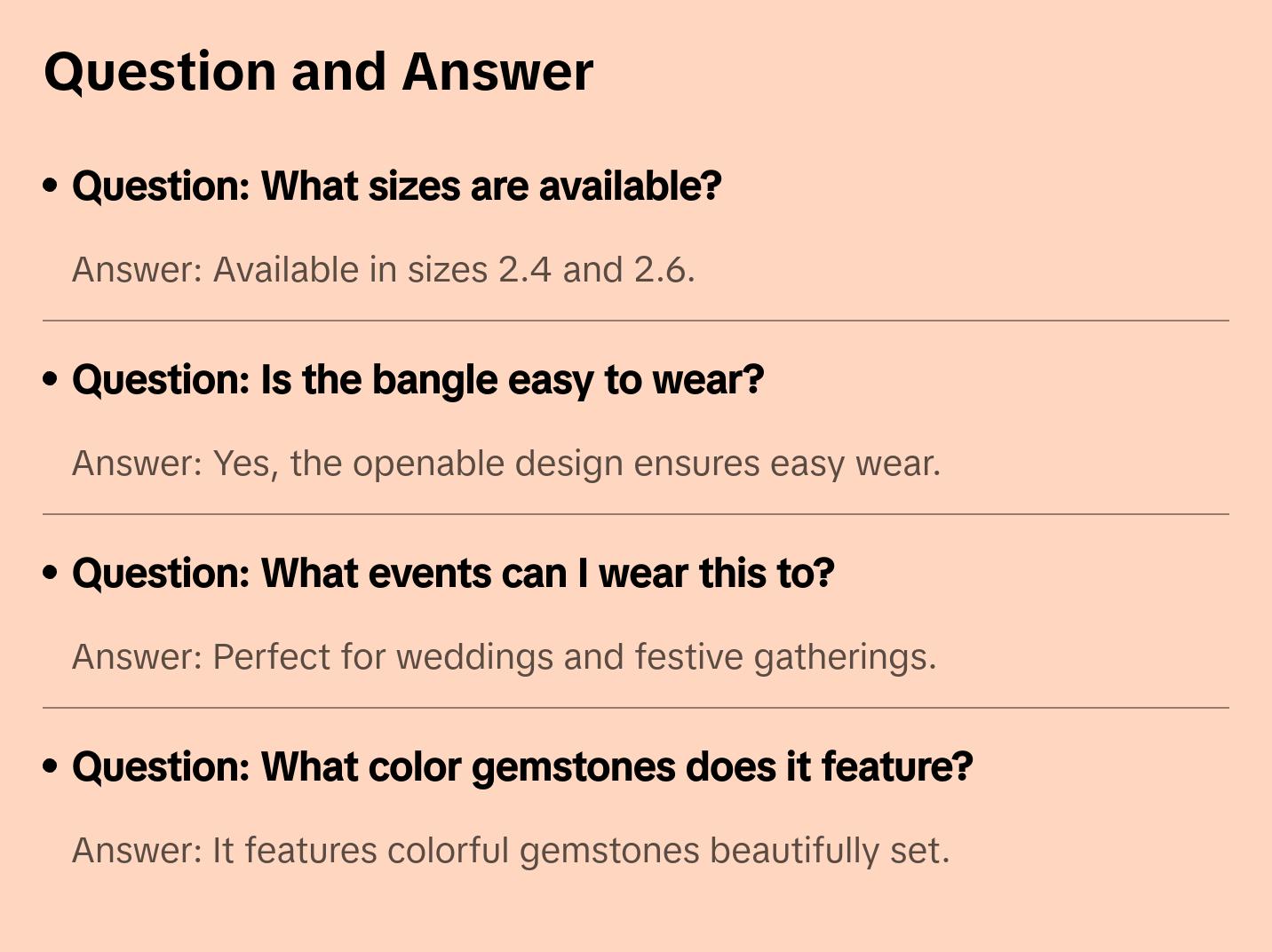Select the "What events can I wear this to?" question
The width and height of the screenshot is (1272, 952).
[x=453, y=574]
